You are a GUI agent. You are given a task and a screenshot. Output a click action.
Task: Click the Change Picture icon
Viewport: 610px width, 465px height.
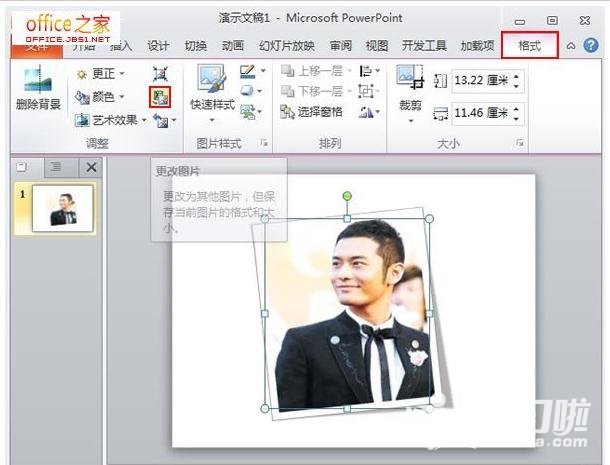point(160,97)
